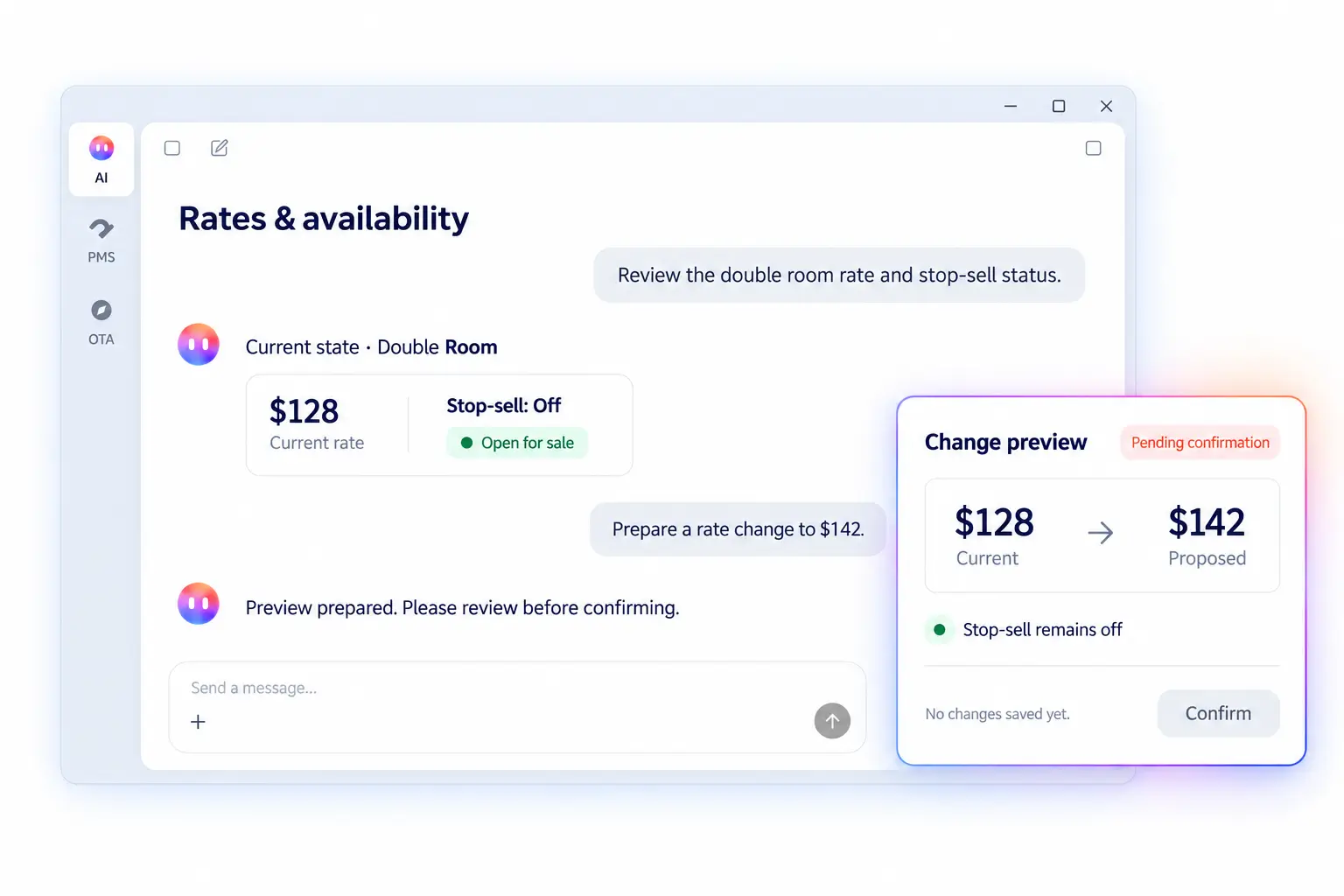1344x896 pixels.
Task: Click the Change preview title
Action: click(1005, 443)
